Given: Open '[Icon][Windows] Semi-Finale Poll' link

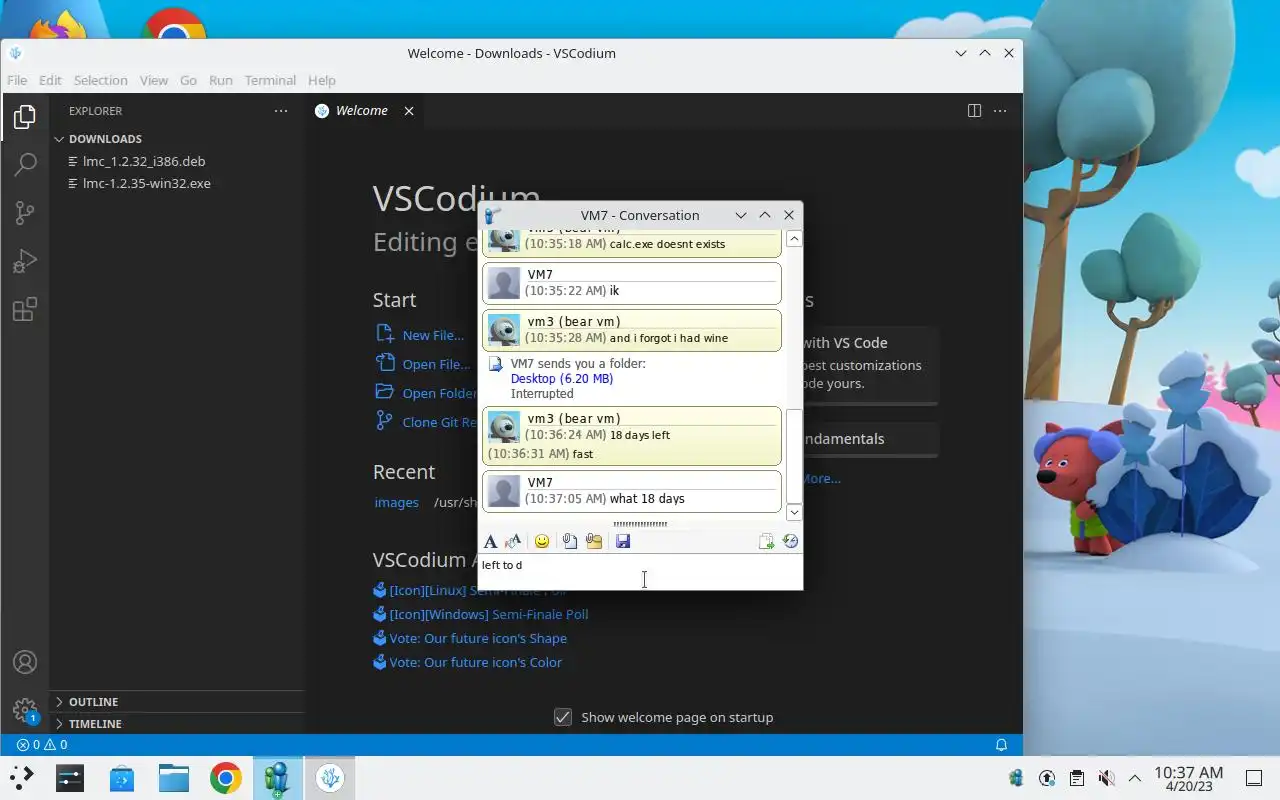Looking at the screenshot, I should click(489, 614).
